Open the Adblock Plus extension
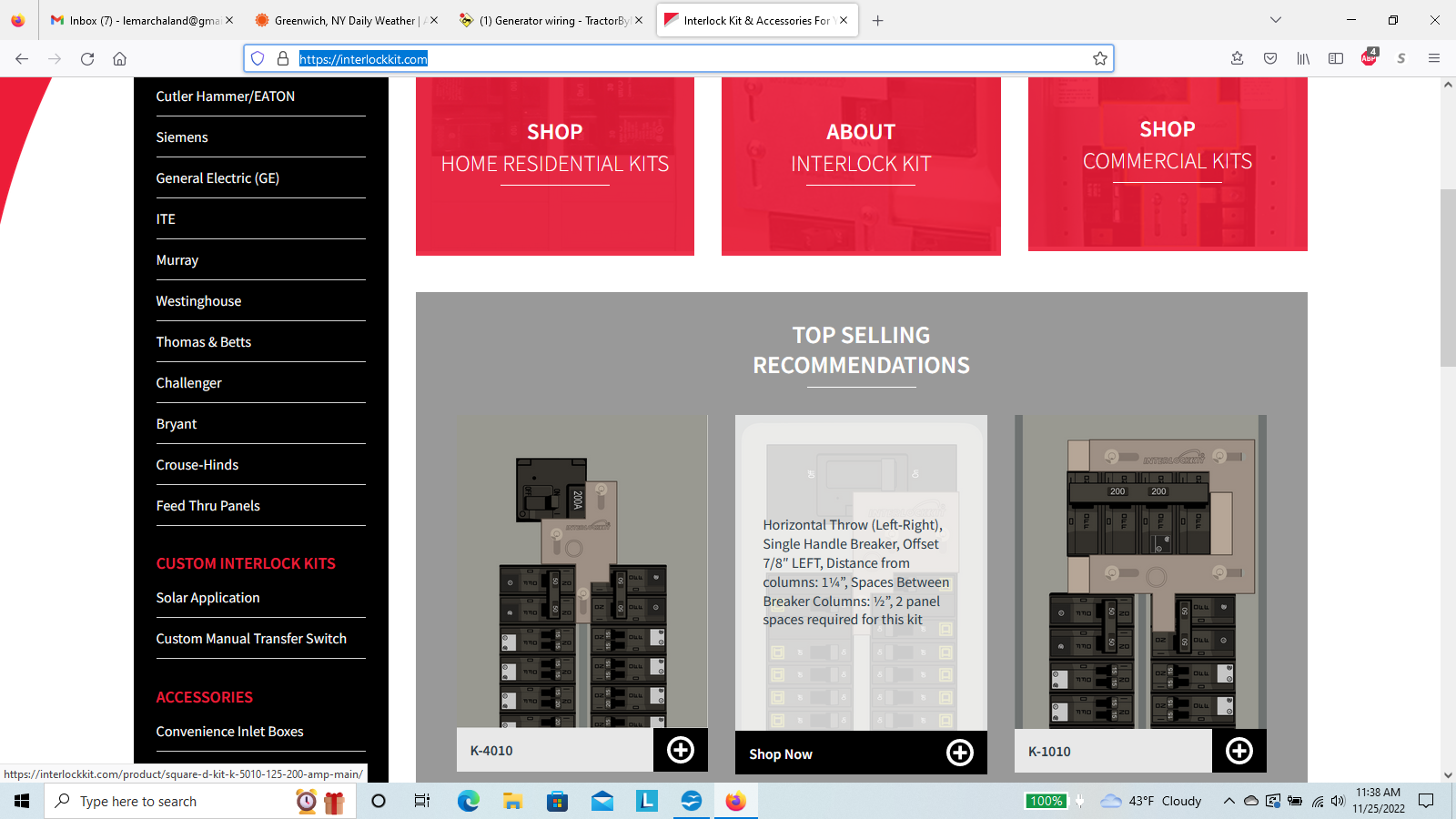The image size is (1456, 819). (1369, 58)
